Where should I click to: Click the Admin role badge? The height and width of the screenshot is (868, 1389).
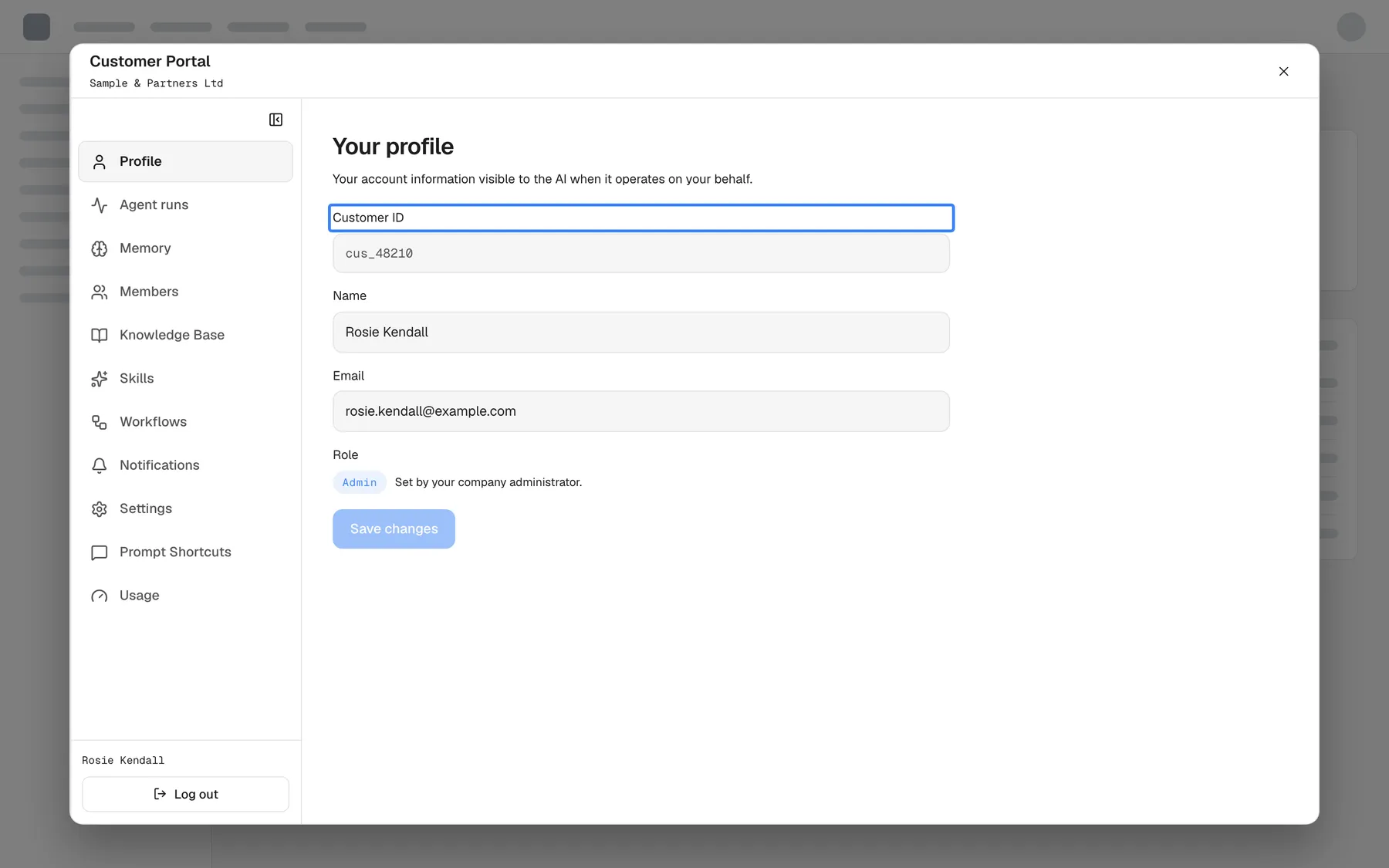click(x=360, y=483)
